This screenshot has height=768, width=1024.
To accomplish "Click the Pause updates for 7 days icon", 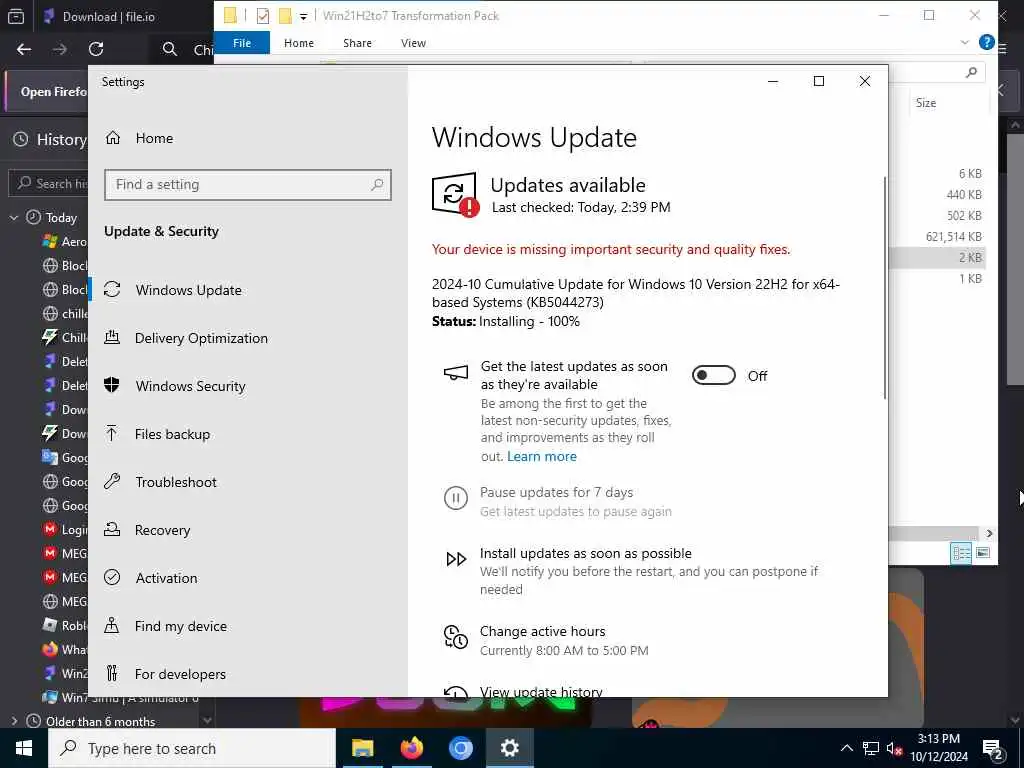I will coord(456,498).
